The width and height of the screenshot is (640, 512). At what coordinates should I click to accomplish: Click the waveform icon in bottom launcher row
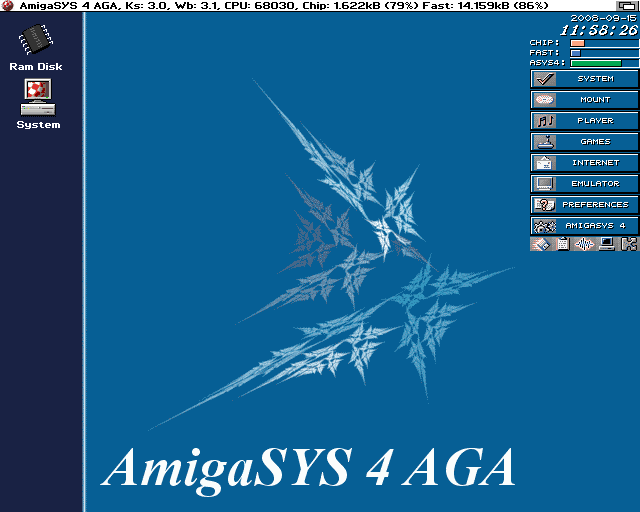(x=584, y=244)
